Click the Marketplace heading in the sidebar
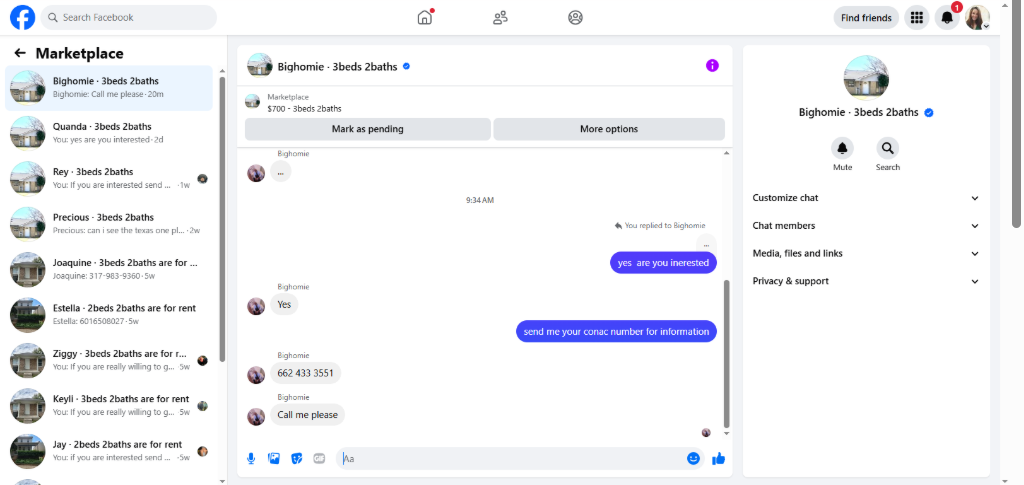 click(80, 54)
